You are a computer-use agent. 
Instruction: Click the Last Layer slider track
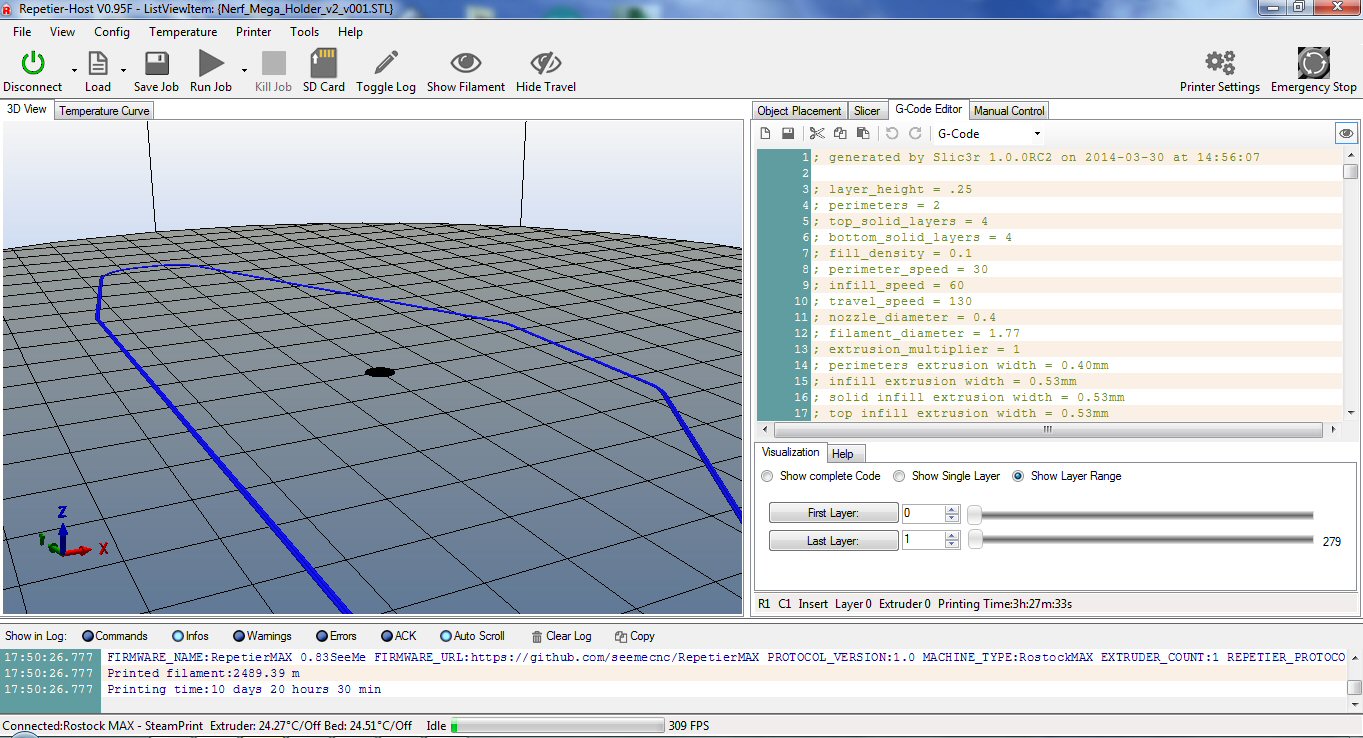point(1146,541)
